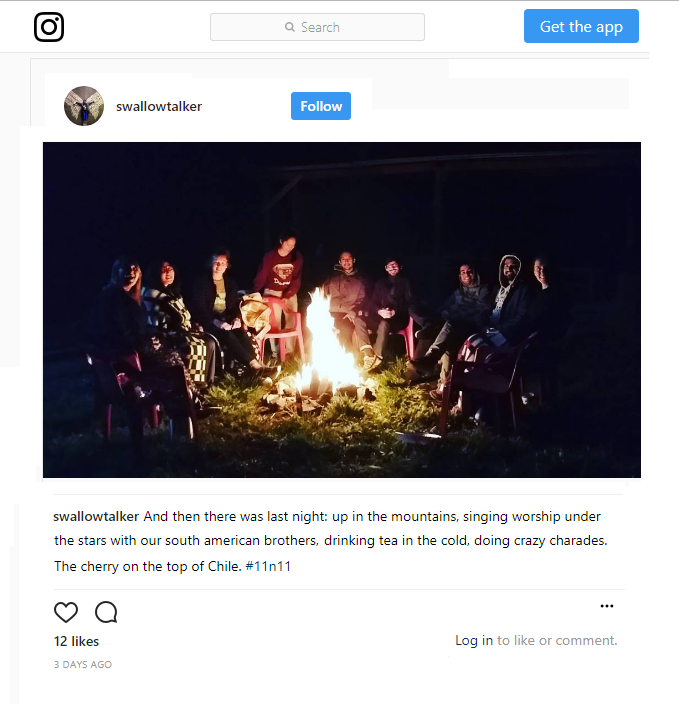Like the post with heart icon
679x704 pixels.
click(x=66, y=612)
